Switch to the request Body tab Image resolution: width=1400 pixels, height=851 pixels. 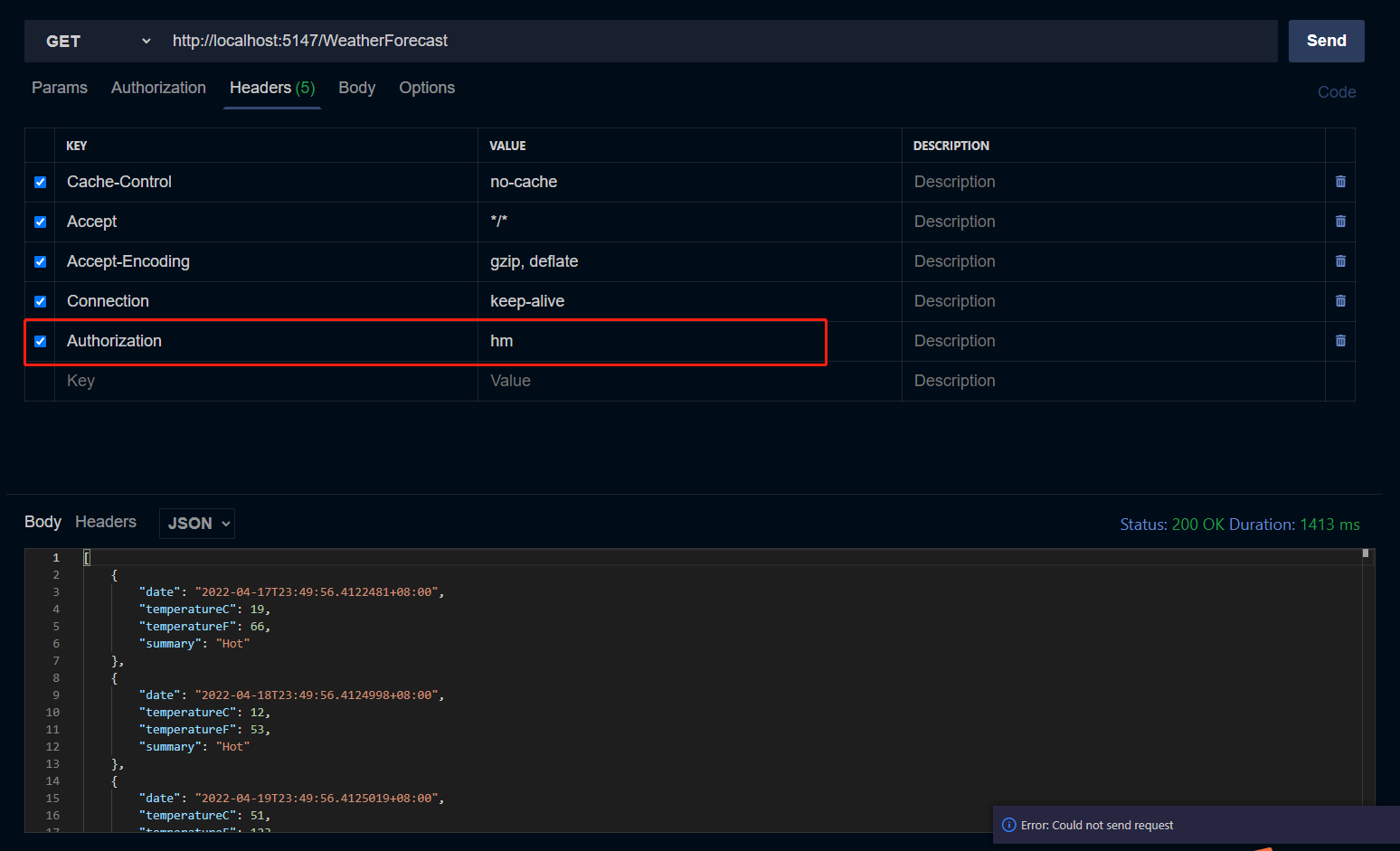pos(356,87)
